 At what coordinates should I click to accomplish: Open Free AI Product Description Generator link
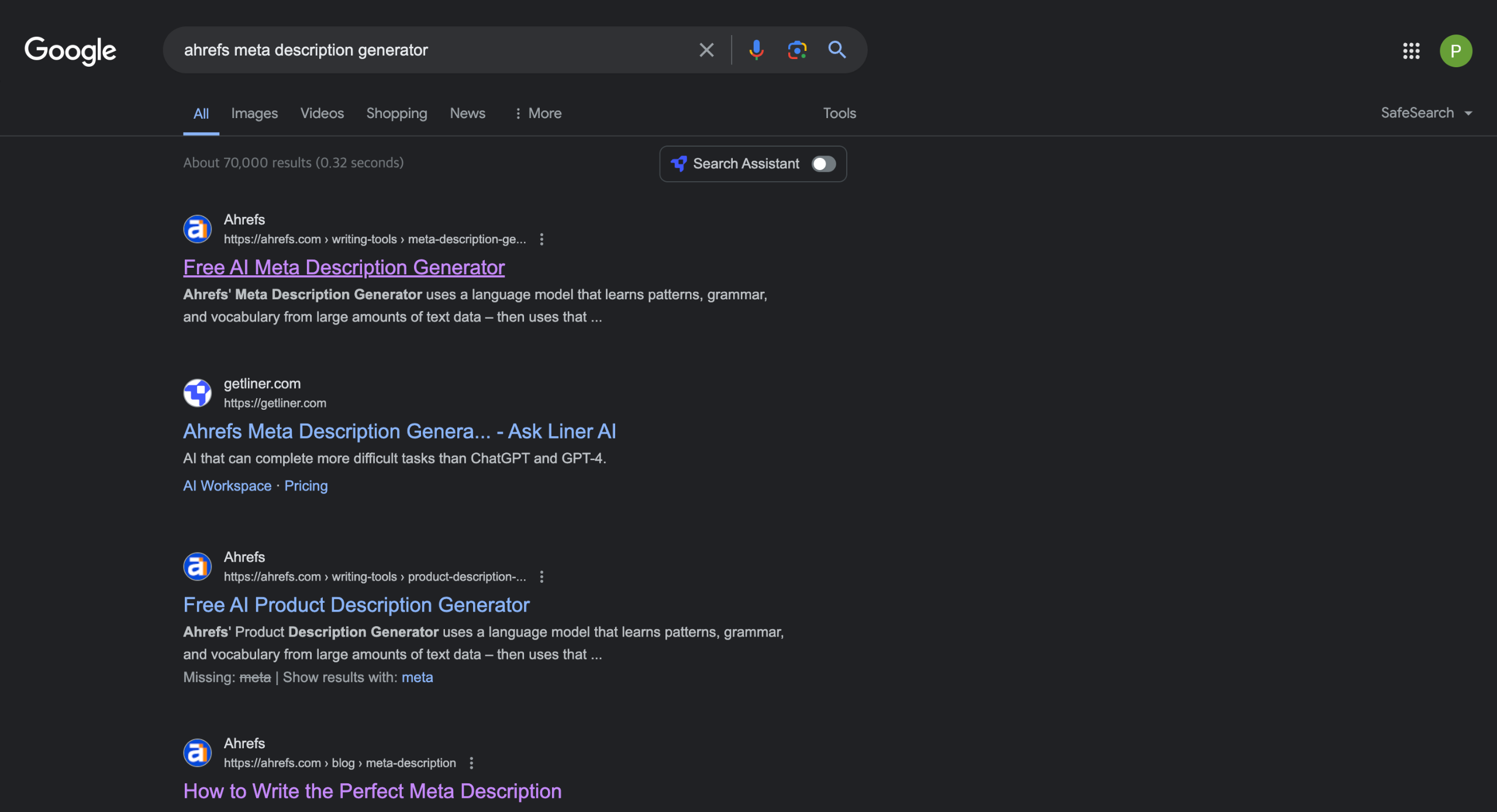[x=356, y=604]
